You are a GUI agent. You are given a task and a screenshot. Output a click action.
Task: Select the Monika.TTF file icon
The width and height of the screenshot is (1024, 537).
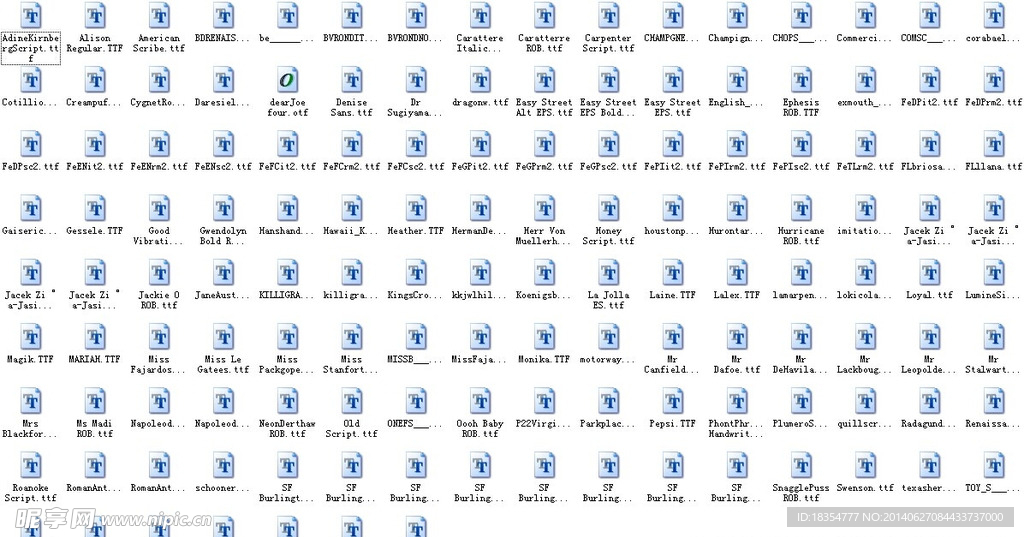click(x=544, y=337)
